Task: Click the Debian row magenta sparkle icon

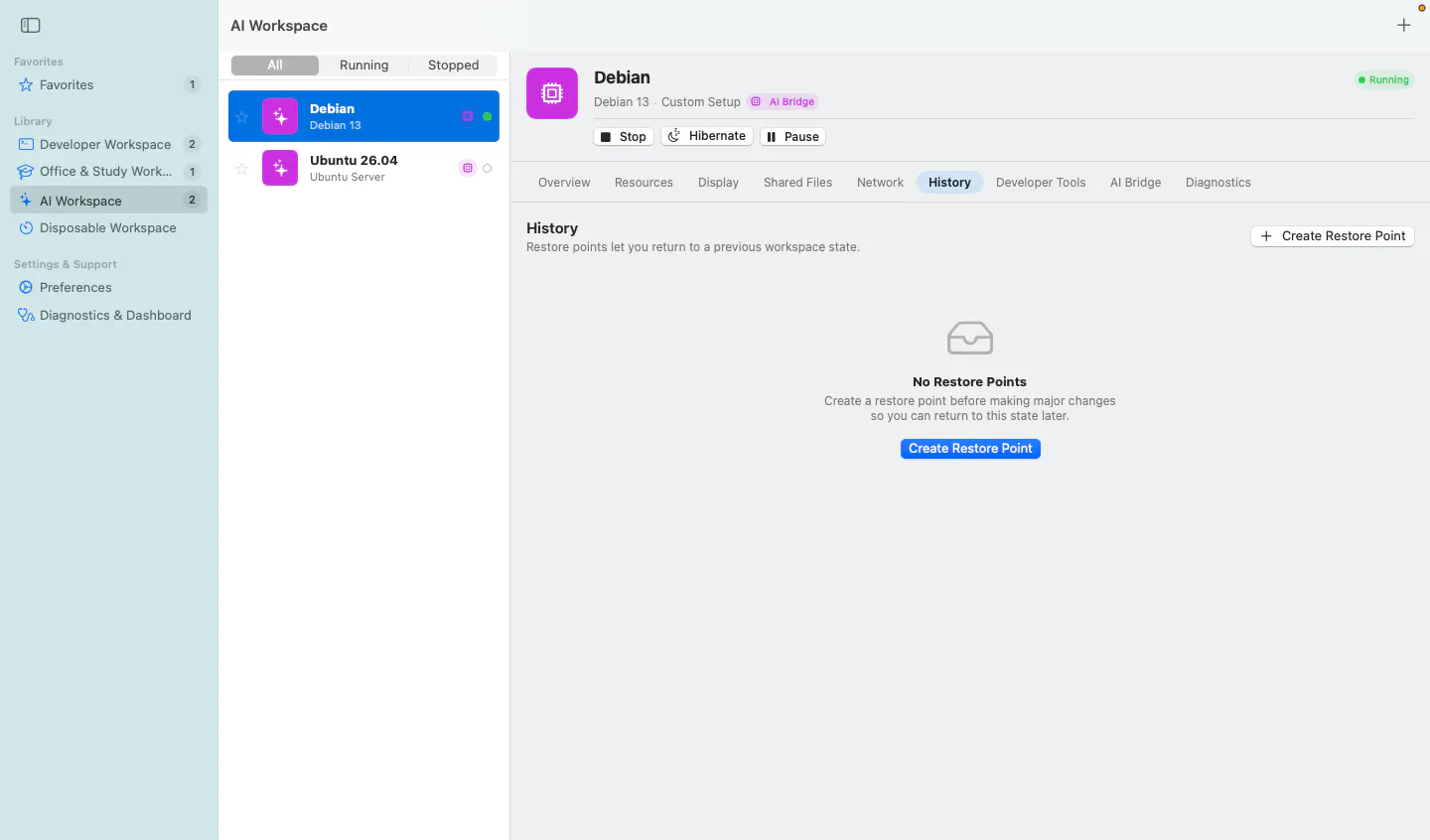Action: [x=280, y=116]
